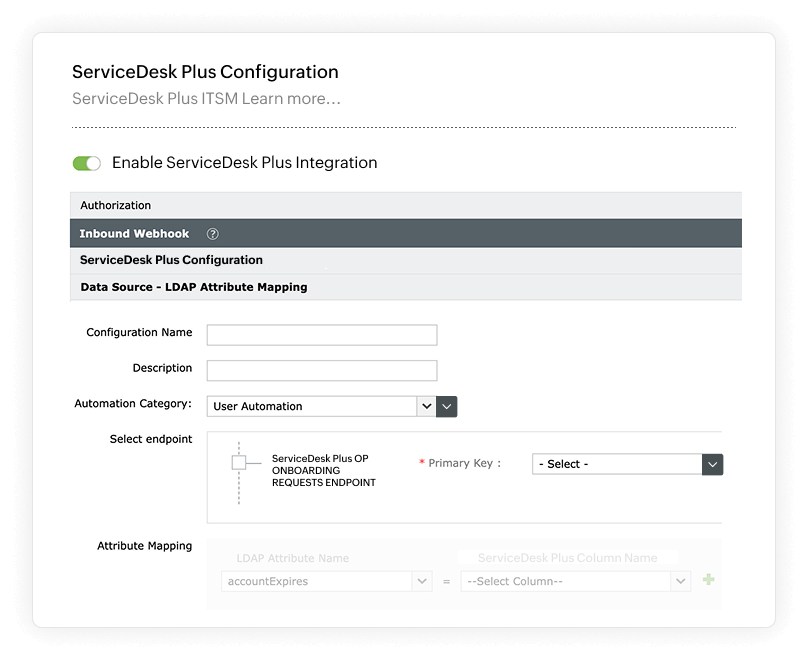Open the accountExpires LDAP attribute dropdown

320,580
